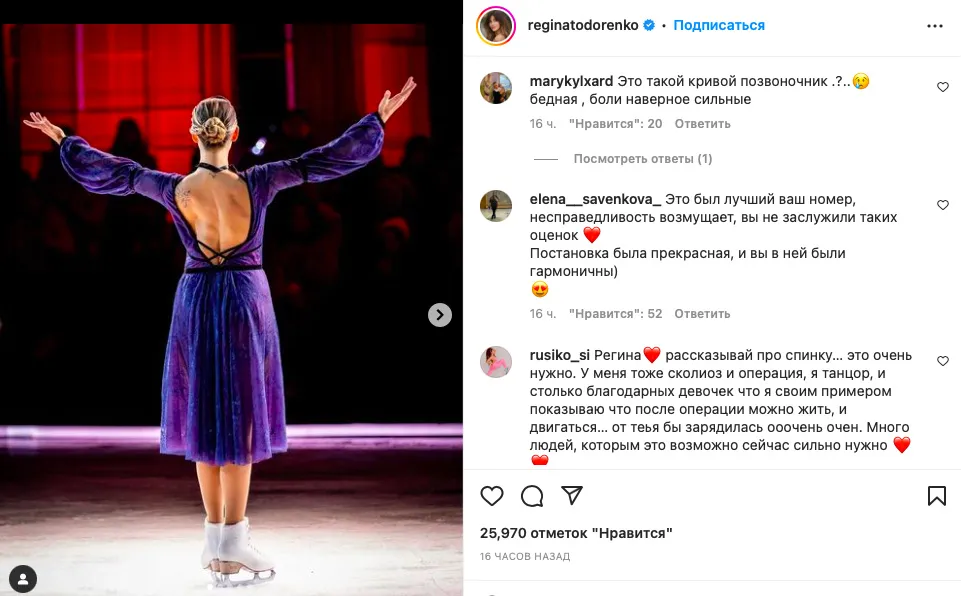Share the post with the paper plane icon

point(572,495)
